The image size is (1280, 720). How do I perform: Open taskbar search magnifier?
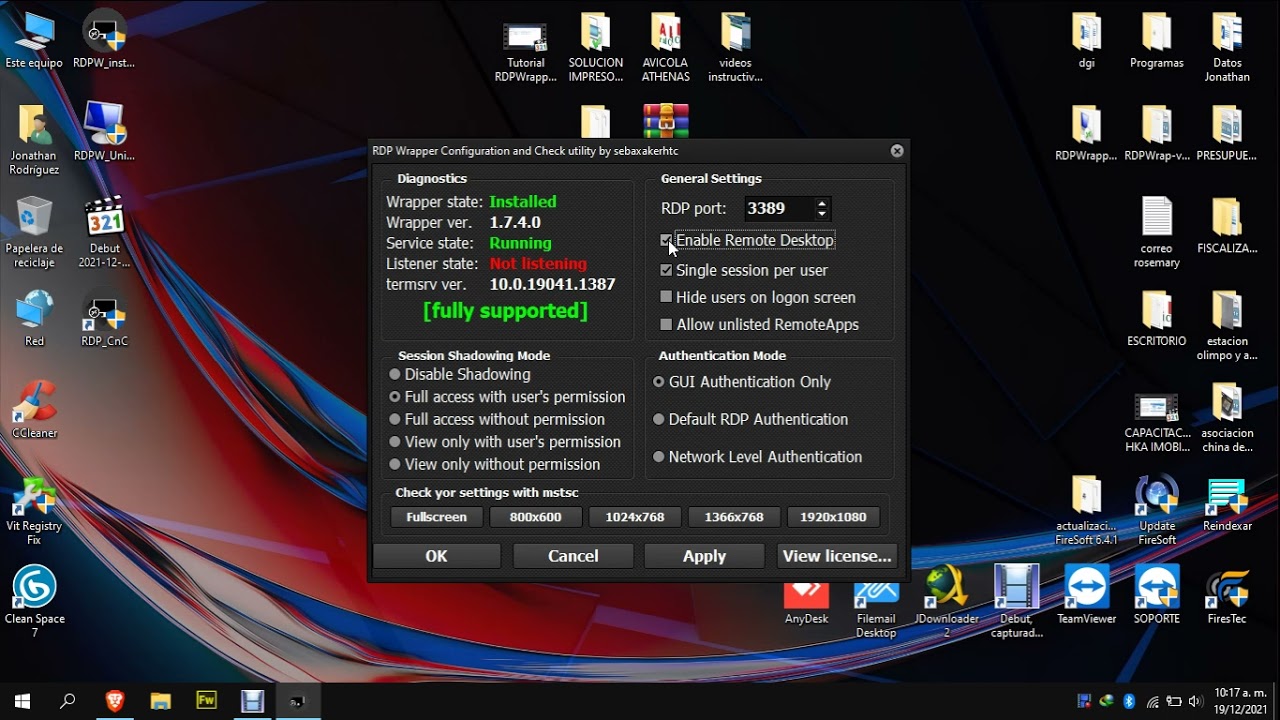(x=68, y=701)
